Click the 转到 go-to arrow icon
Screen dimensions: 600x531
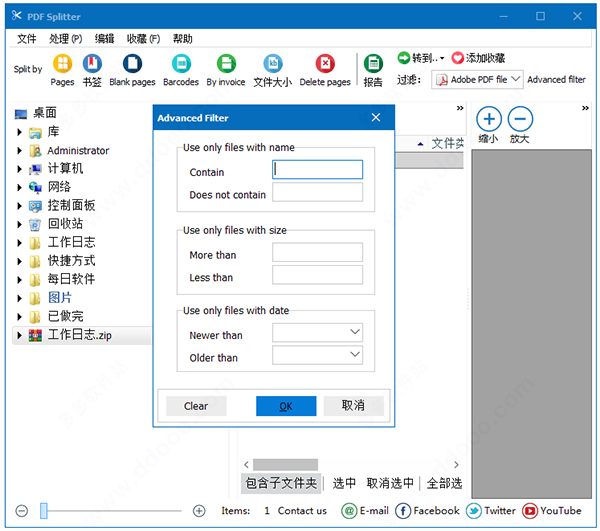[x=403, y=58]
